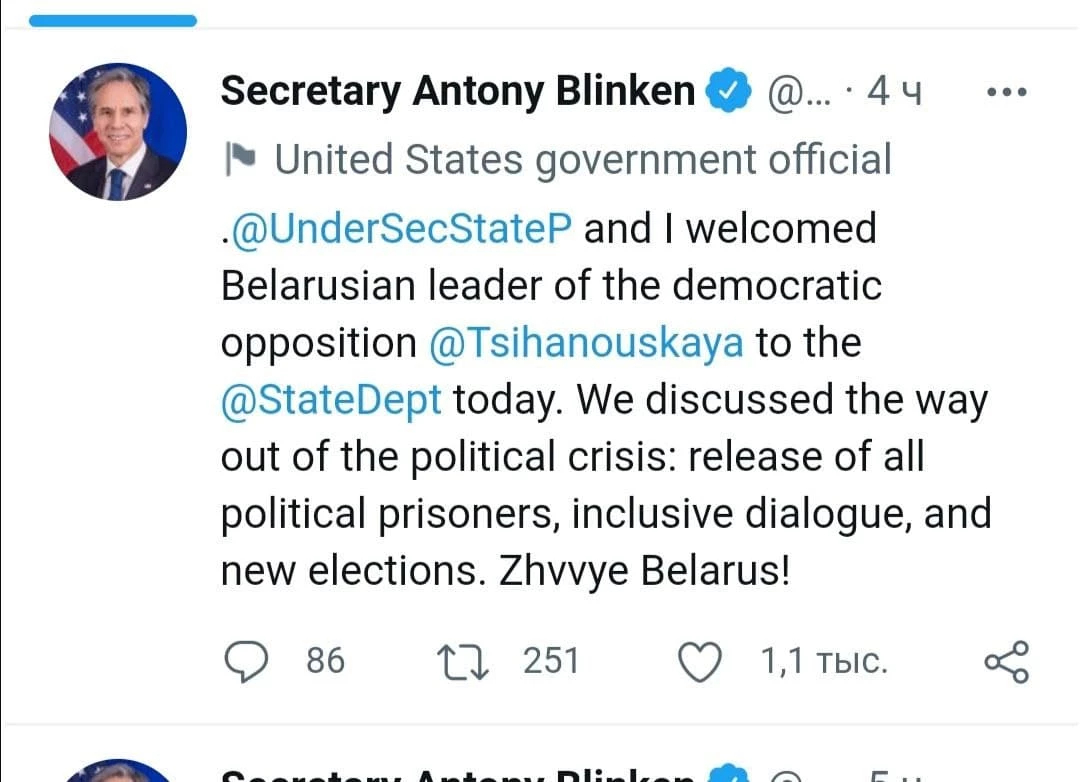Click the truncated @ handle next to name
The image size is (1080, 782).
point(799,92)
